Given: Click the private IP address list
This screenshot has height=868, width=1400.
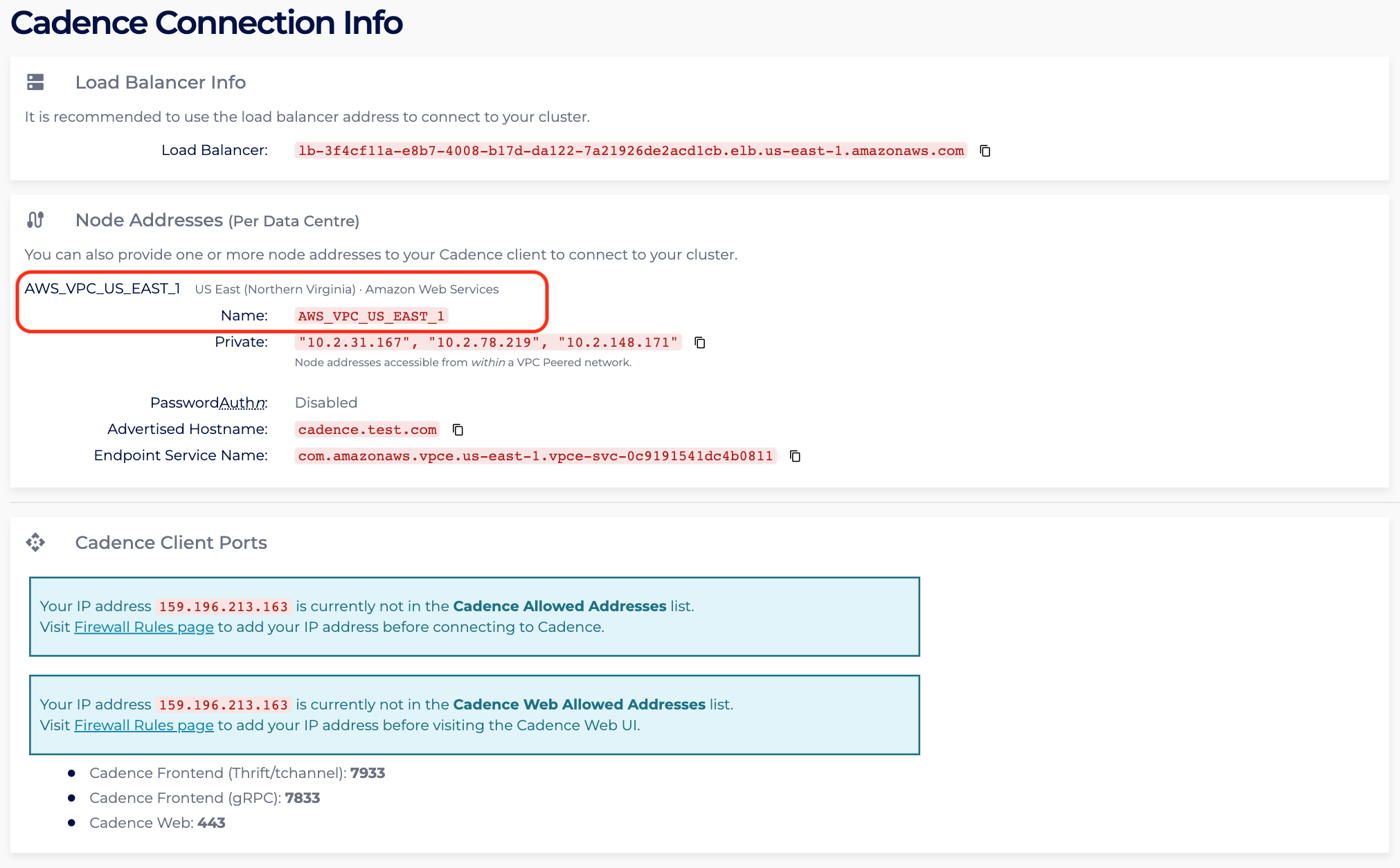Looking at the screenshot, I should (x=488, y=343).
